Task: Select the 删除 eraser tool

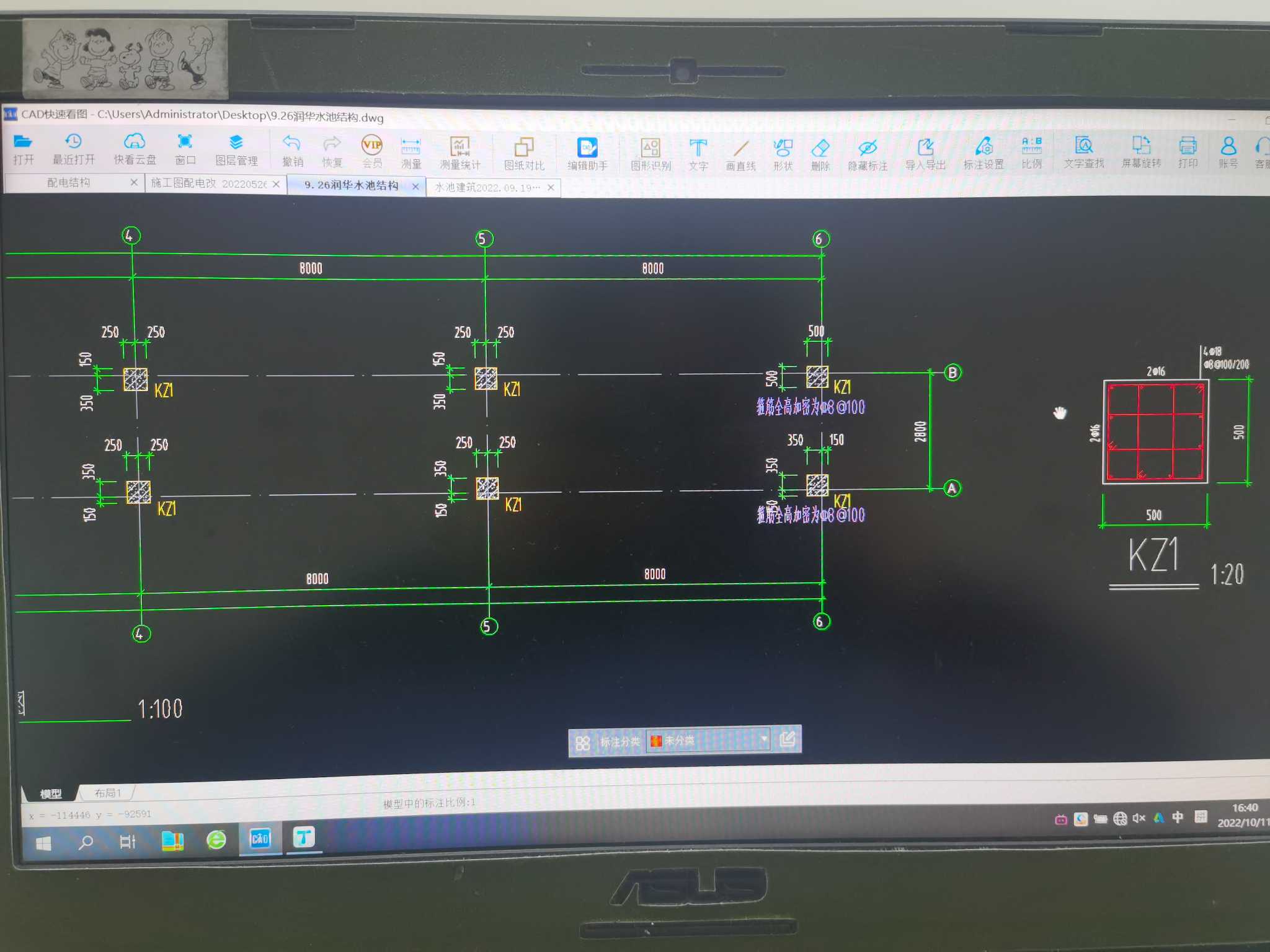Action: tap(820, 156)
